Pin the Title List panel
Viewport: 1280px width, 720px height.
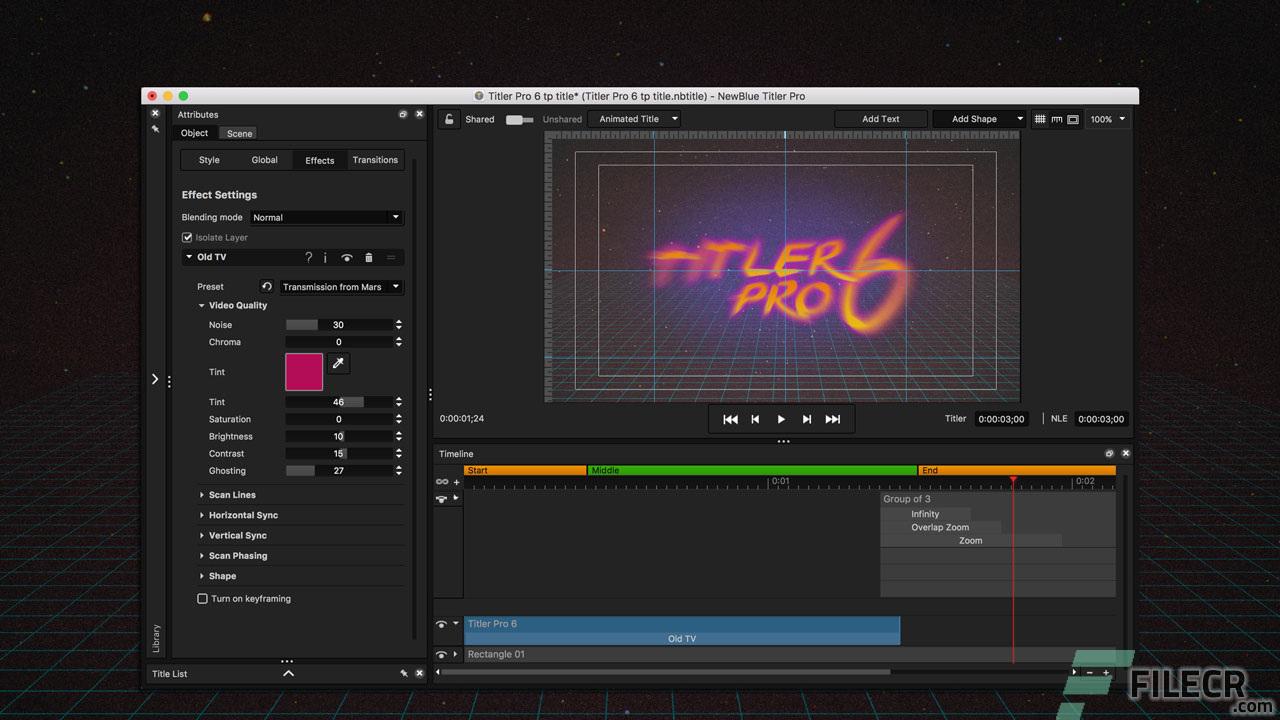403,674
